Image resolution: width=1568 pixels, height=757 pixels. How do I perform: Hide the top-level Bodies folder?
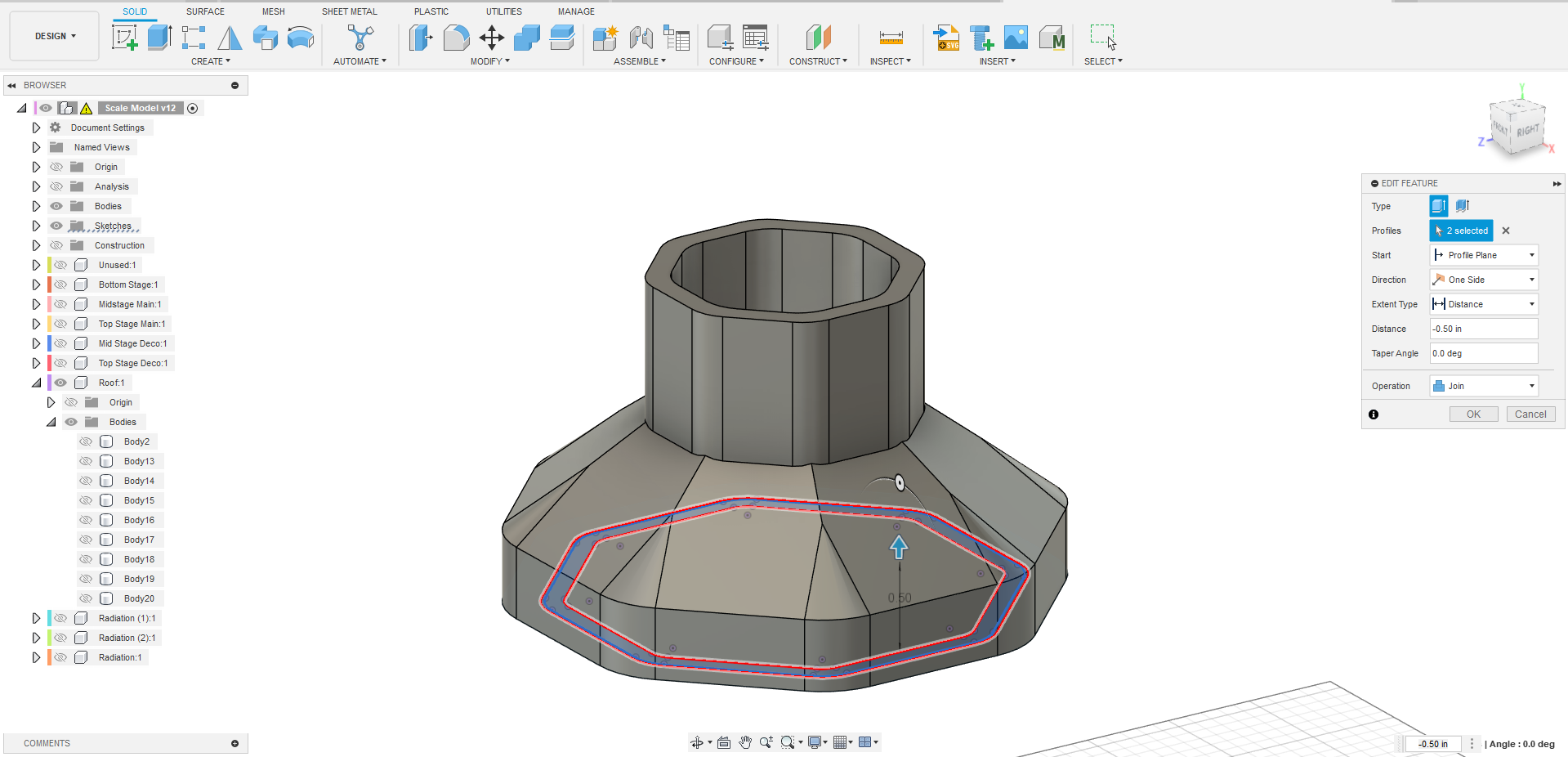[56, 206]
